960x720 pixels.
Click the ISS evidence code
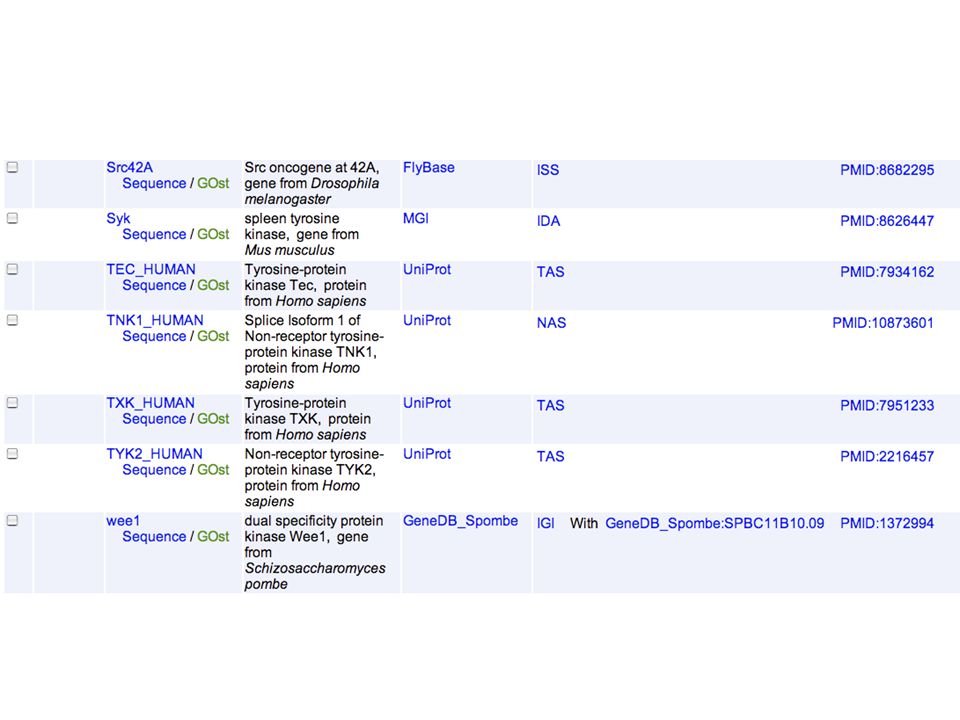(548, 170)
